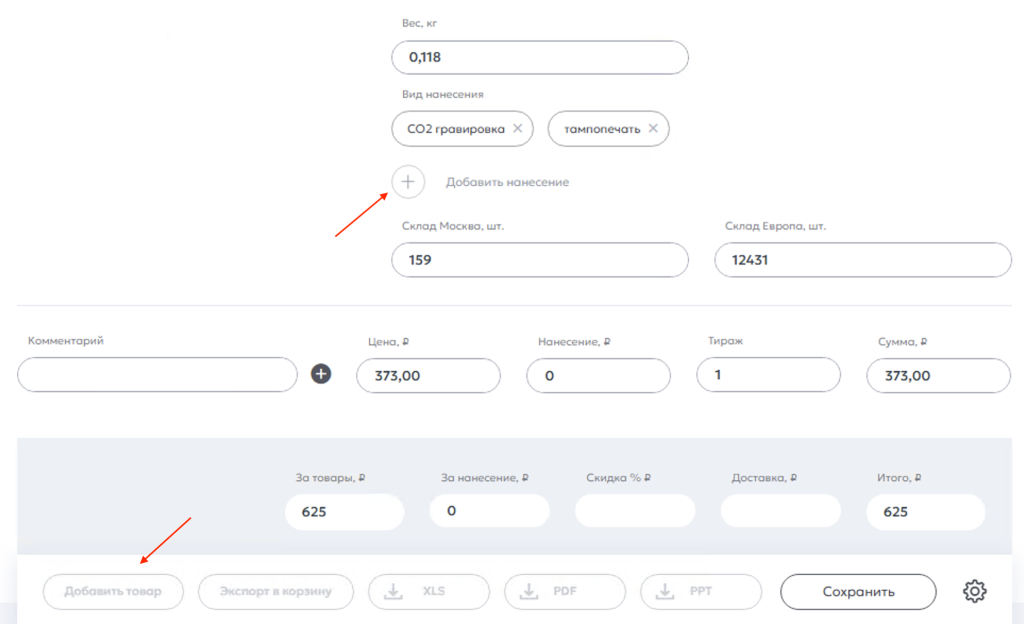Click Экспорт в корзину button

click(x=276, y=591)
